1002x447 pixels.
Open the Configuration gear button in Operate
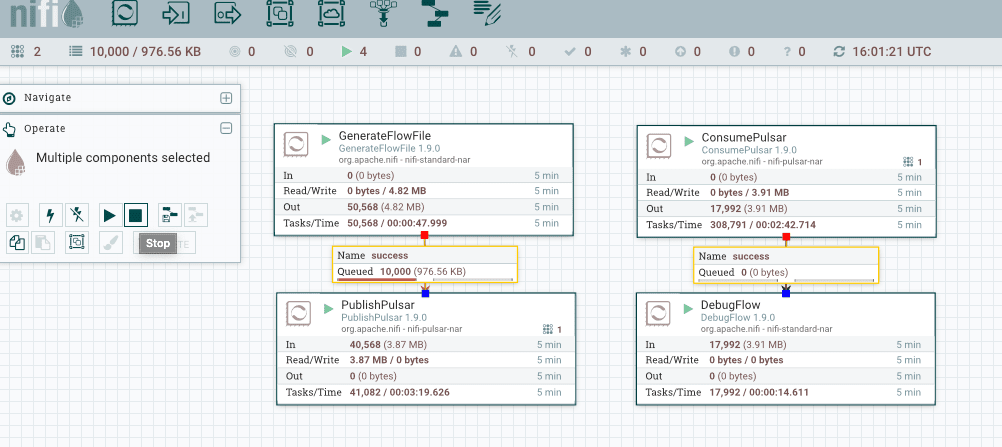pyautogui.click(x=17, y=216)
